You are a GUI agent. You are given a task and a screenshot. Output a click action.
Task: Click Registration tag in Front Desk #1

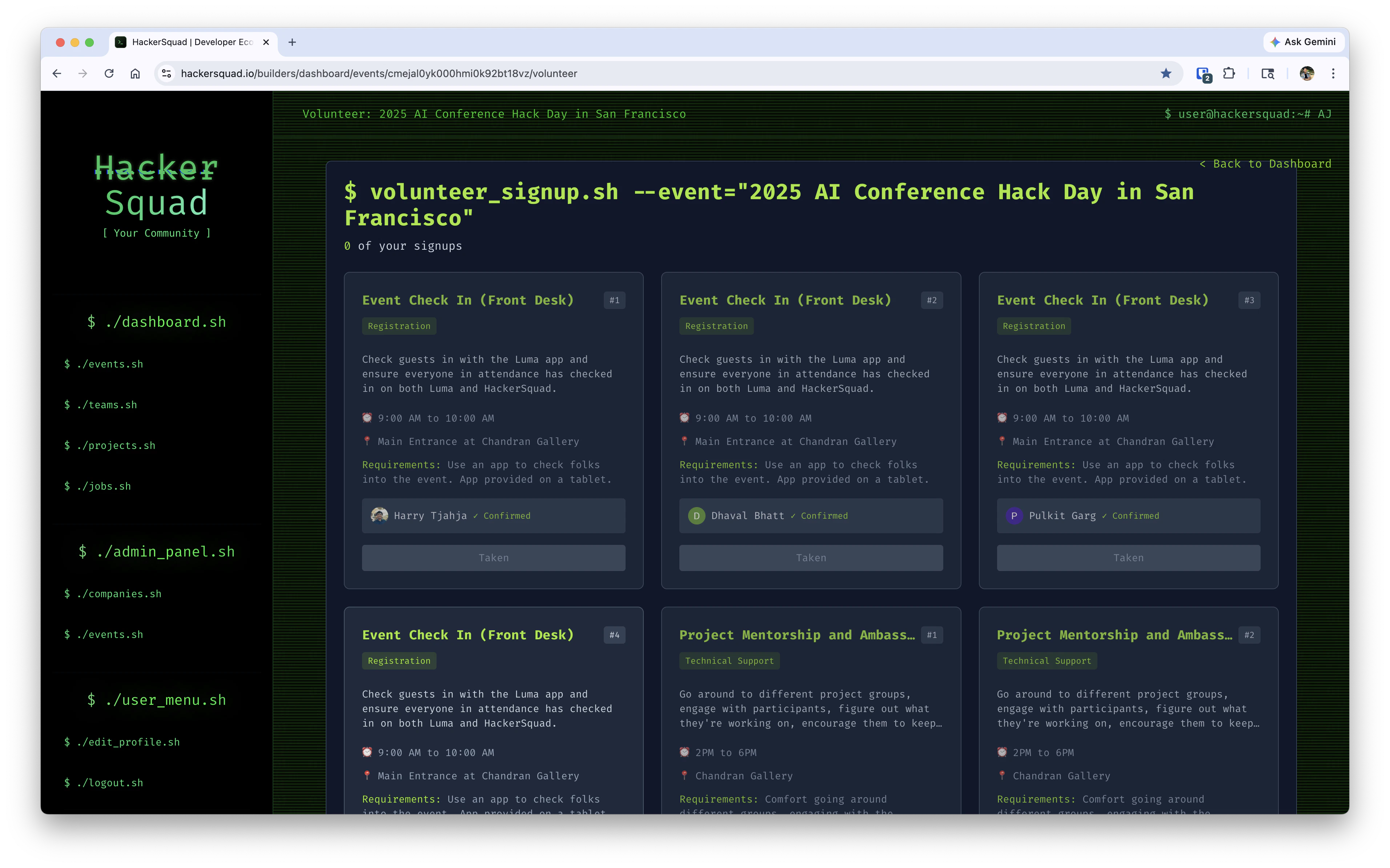click(399, 326)
